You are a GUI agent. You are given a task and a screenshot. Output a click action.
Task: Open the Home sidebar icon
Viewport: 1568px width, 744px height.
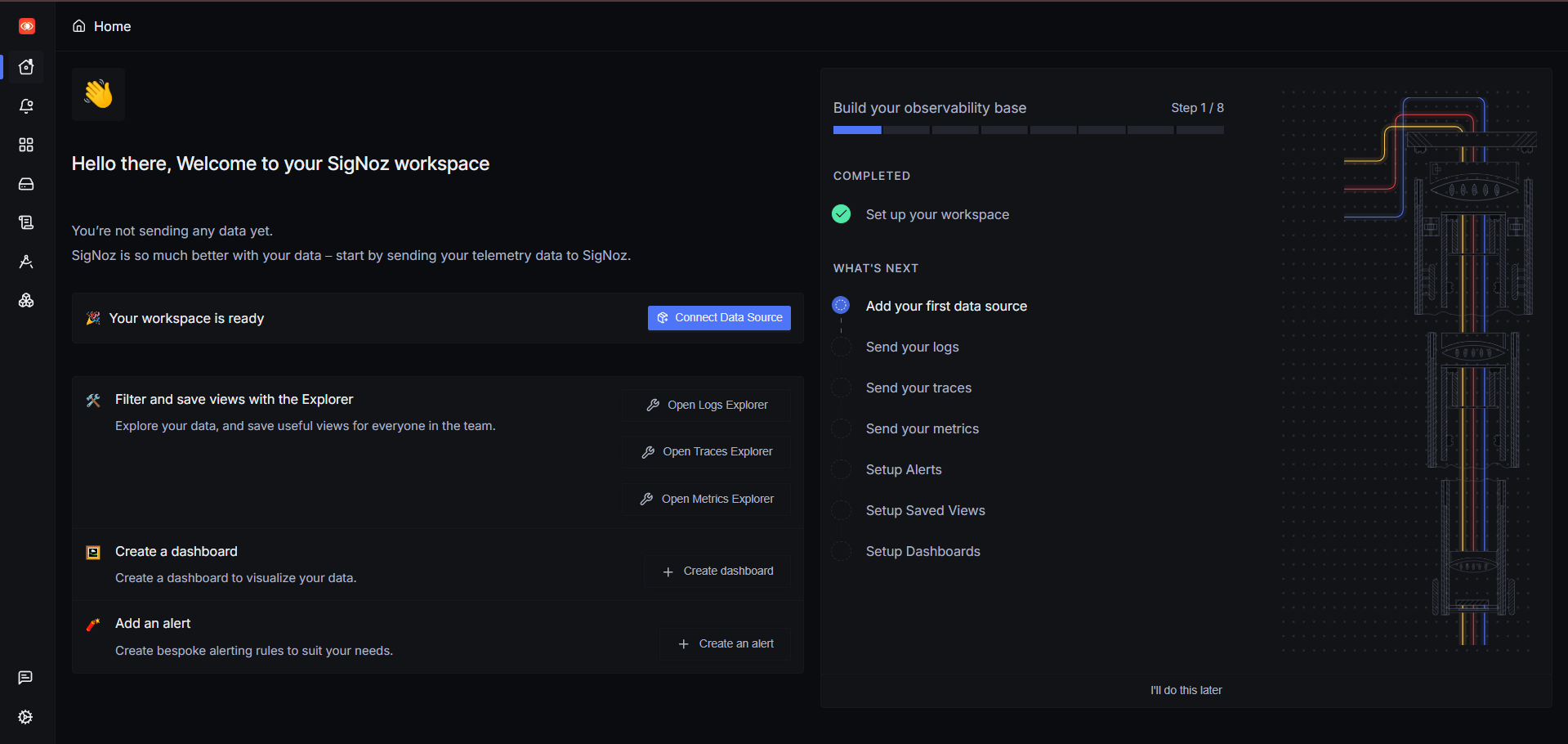[26, 67]
